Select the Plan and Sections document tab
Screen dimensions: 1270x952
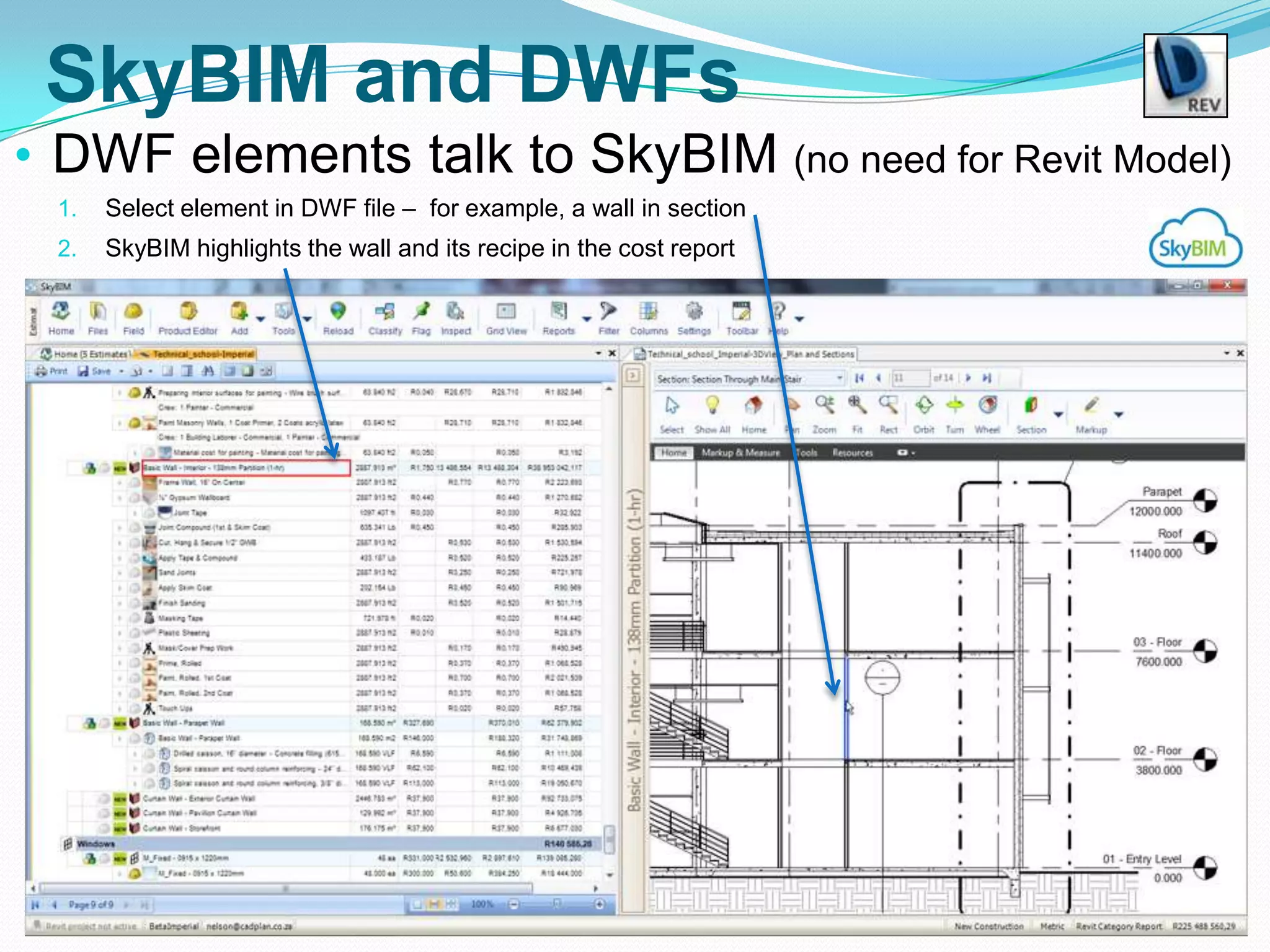[744, 354]
